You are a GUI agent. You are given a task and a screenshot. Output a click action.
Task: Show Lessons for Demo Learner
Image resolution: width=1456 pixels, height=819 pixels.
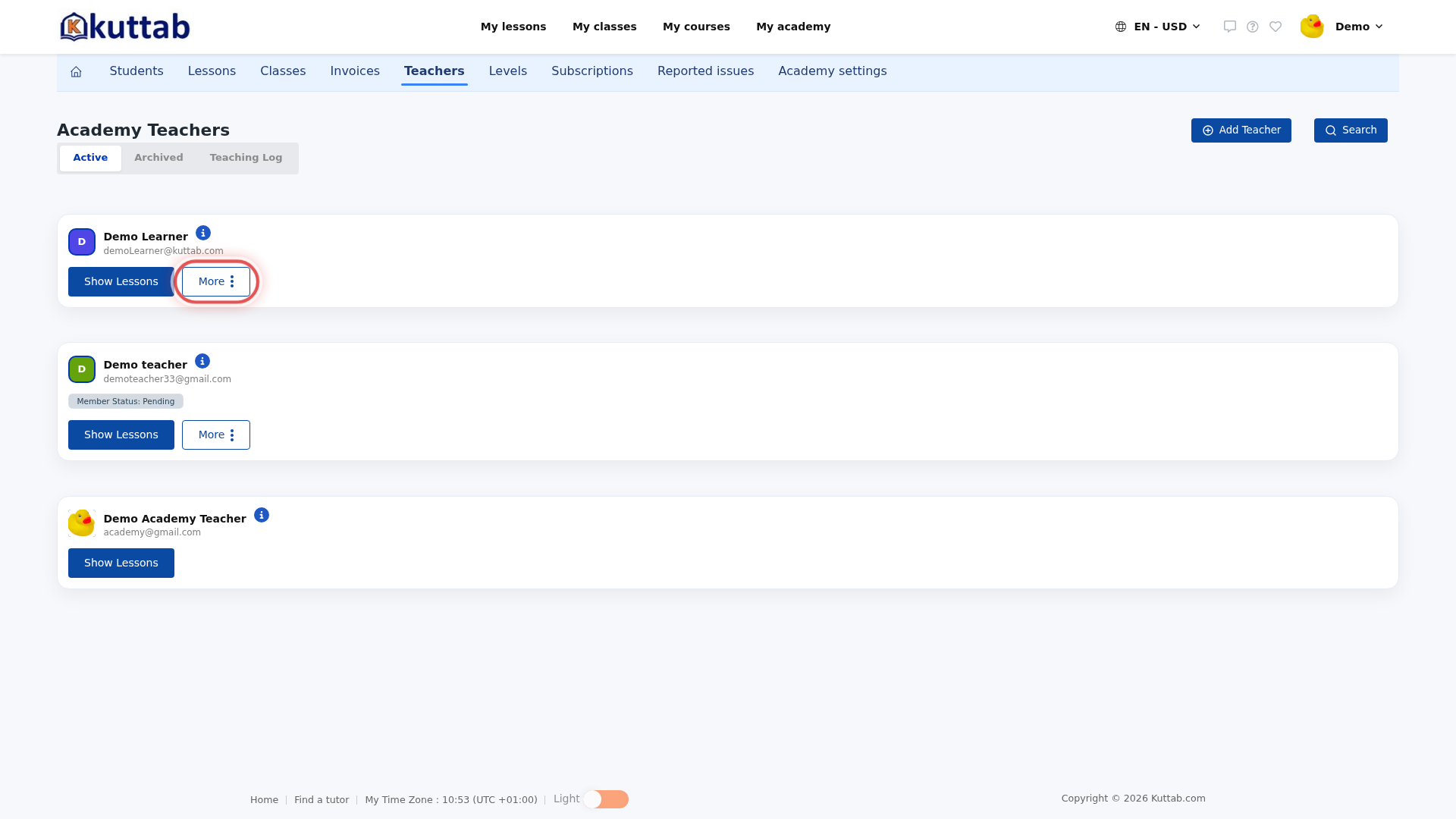coord(121,281)
